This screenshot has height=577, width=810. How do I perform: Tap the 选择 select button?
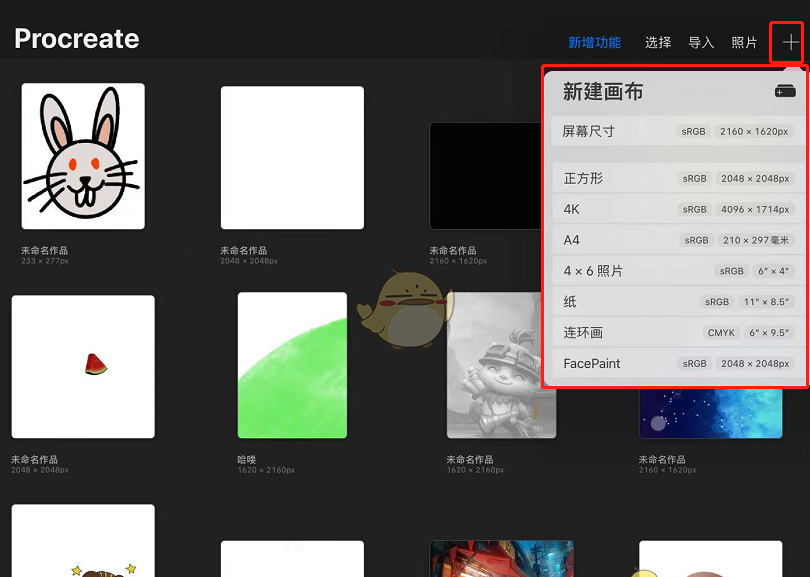[658, 42]
